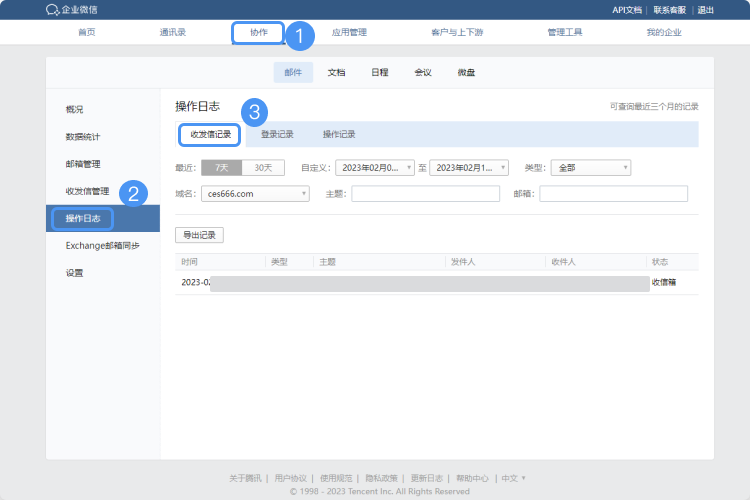Switch to the 文档 sub-tab

[x=336, y=72]
